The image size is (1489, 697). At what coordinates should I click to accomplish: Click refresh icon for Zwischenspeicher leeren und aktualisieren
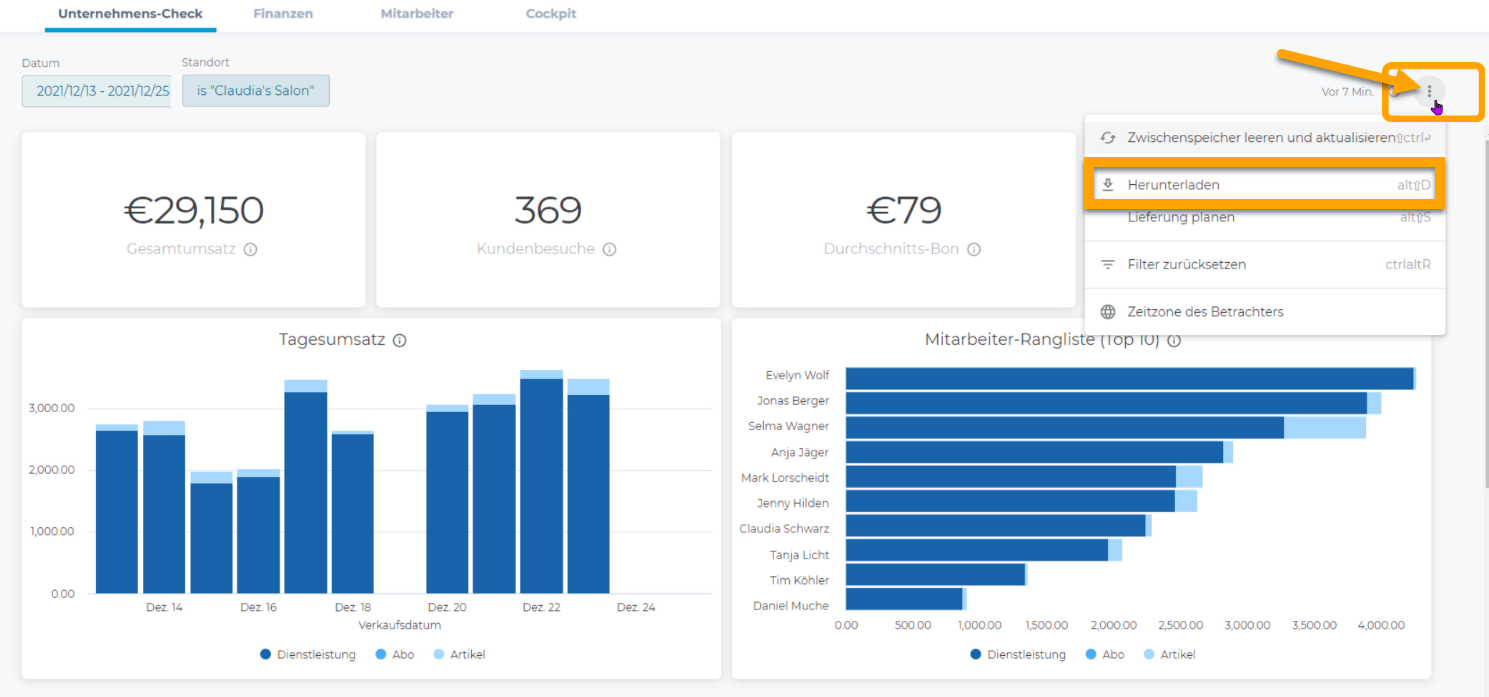tap(1107, 138)
